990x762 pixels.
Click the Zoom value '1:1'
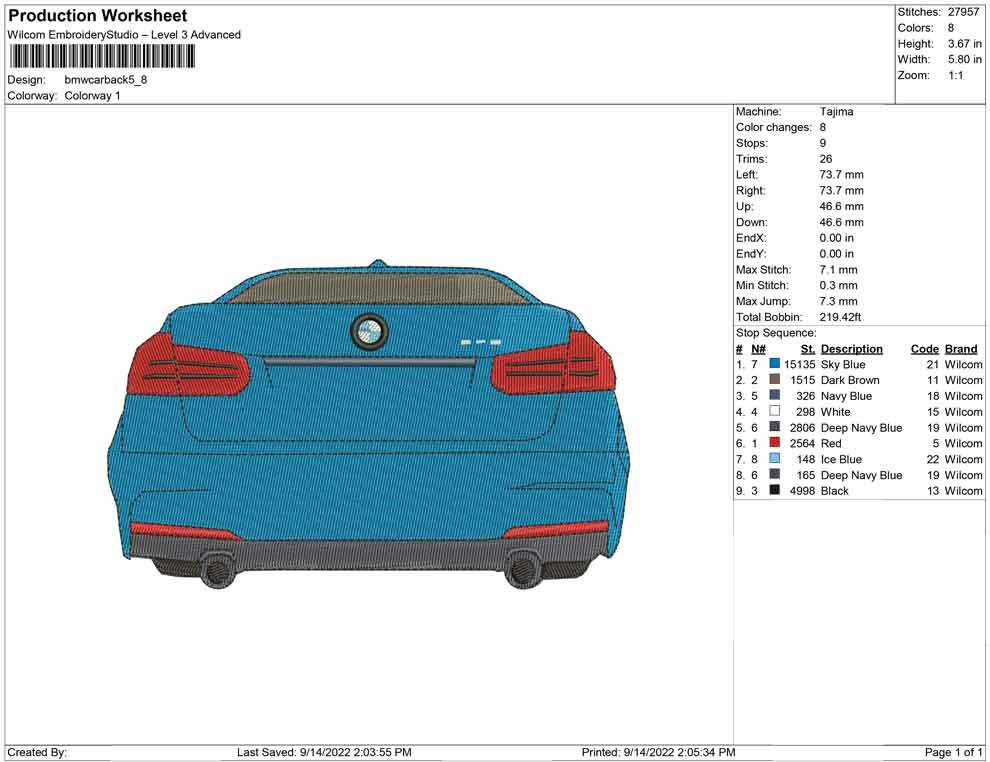point(956,75)
